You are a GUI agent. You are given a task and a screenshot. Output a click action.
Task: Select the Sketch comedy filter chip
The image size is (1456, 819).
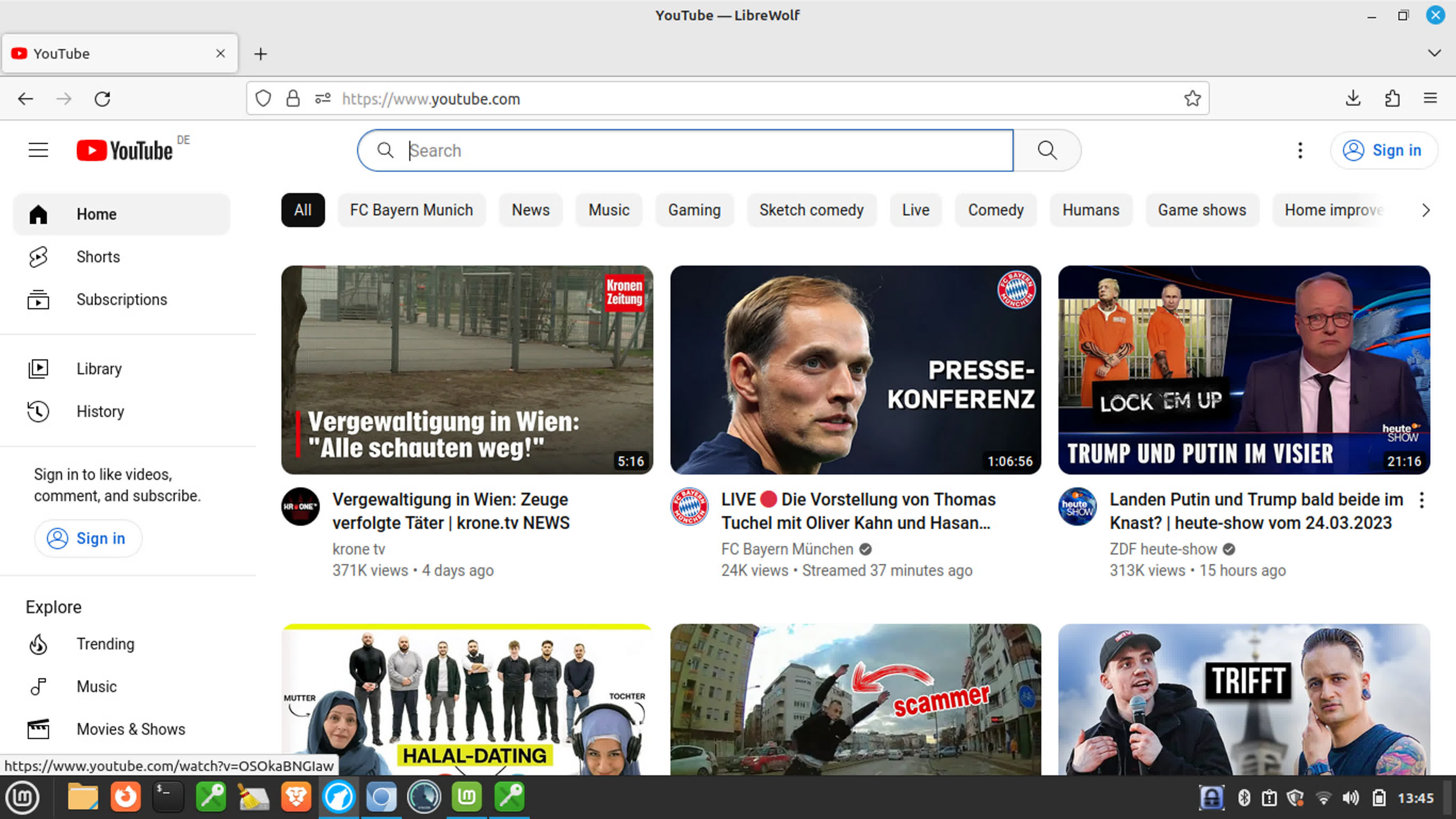coord(811,211)
